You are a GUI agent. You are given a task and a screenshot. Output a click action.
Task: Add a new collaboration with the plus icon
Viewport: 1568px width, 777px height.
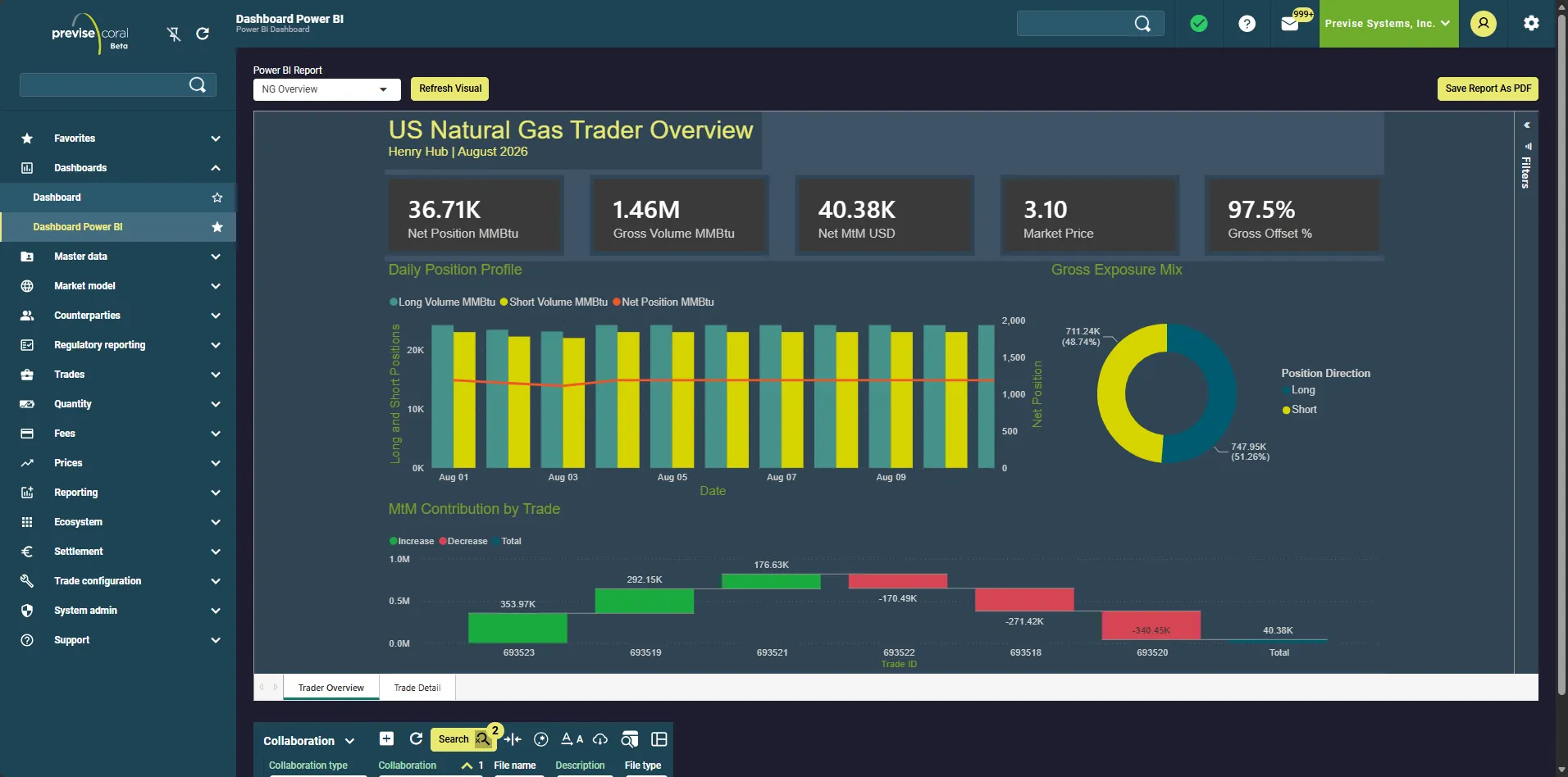(386, 738)
